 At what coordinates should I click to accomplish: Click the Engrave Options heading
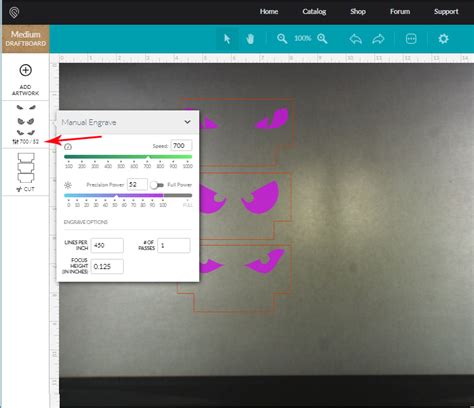click(86, 222)
